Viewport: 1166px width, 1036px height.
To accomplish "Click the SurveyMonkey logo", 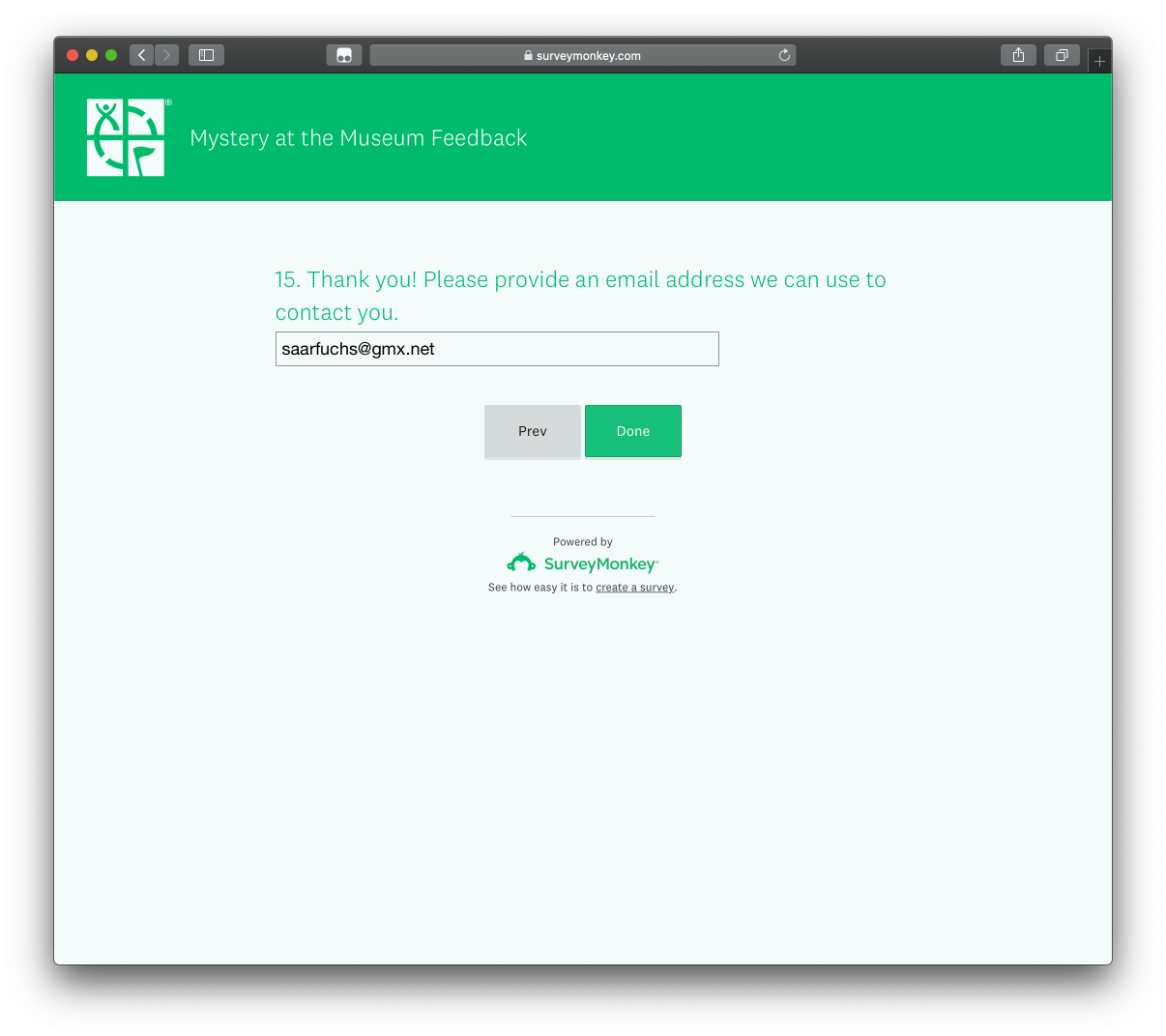I will tap(582, 563).
